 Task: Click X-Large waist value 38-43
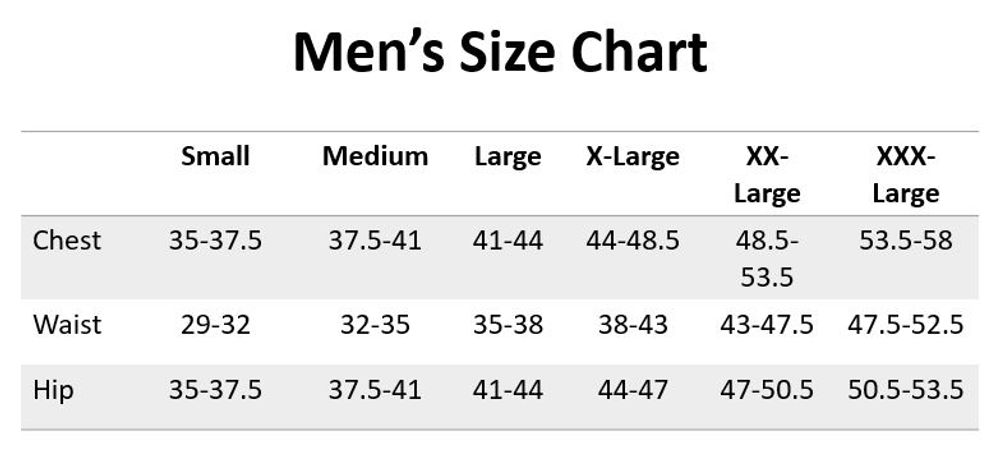[633, 325]
